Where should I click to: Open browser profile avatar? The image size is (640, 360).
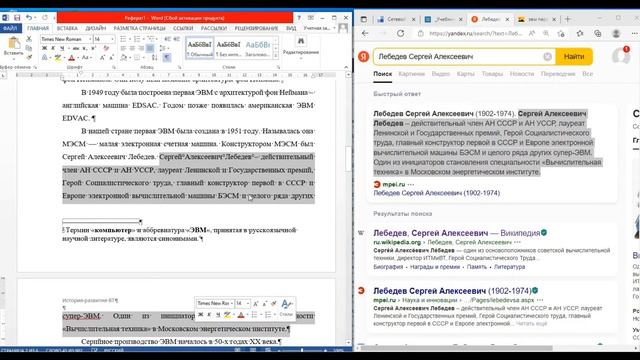(x=616, y=33)
